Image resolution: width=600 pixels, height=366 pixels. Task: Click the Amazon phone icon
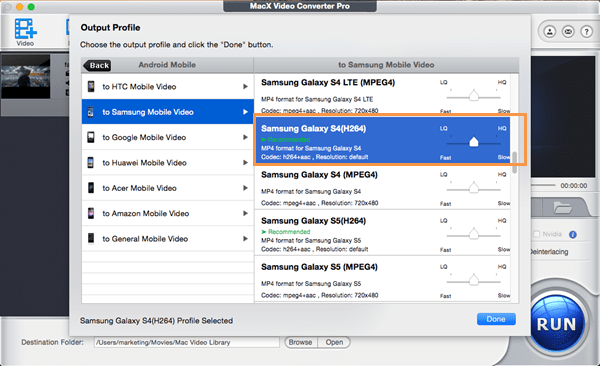[91, 213]
